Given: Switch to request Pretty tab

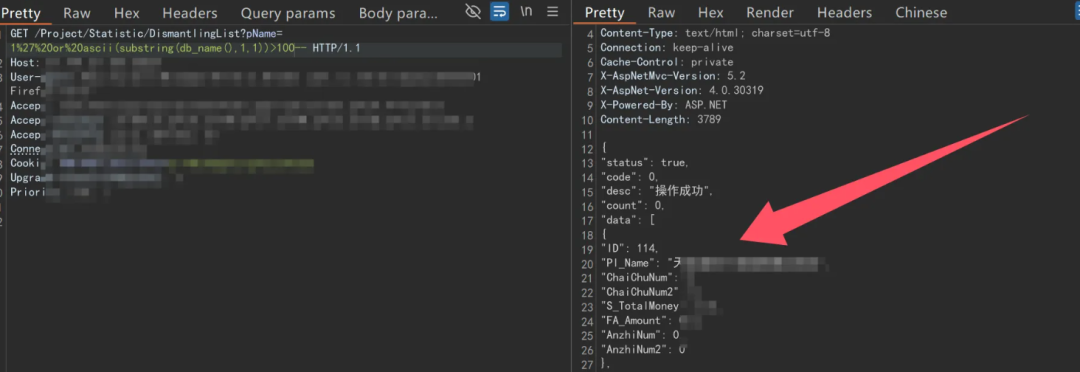Looking at the screenshot, I should point(20,12).
